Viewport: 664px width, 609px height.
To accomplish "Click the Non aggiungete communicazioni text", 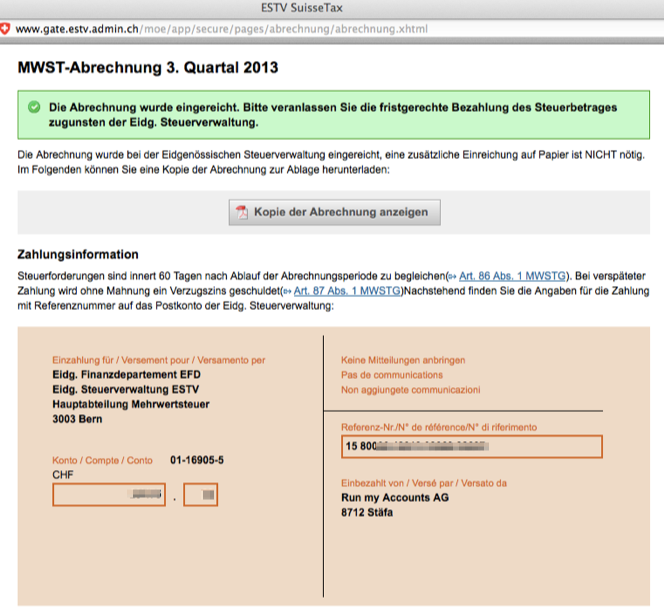I will point(411,390).
